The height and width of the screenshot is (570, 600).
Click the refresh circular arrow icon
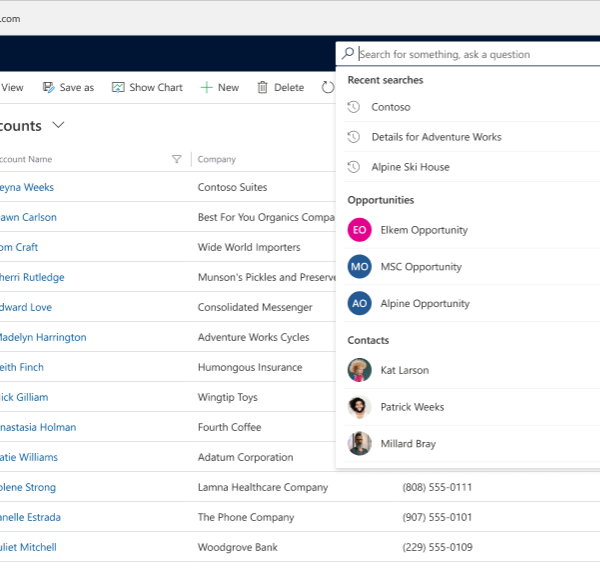(x=328, y=88)
